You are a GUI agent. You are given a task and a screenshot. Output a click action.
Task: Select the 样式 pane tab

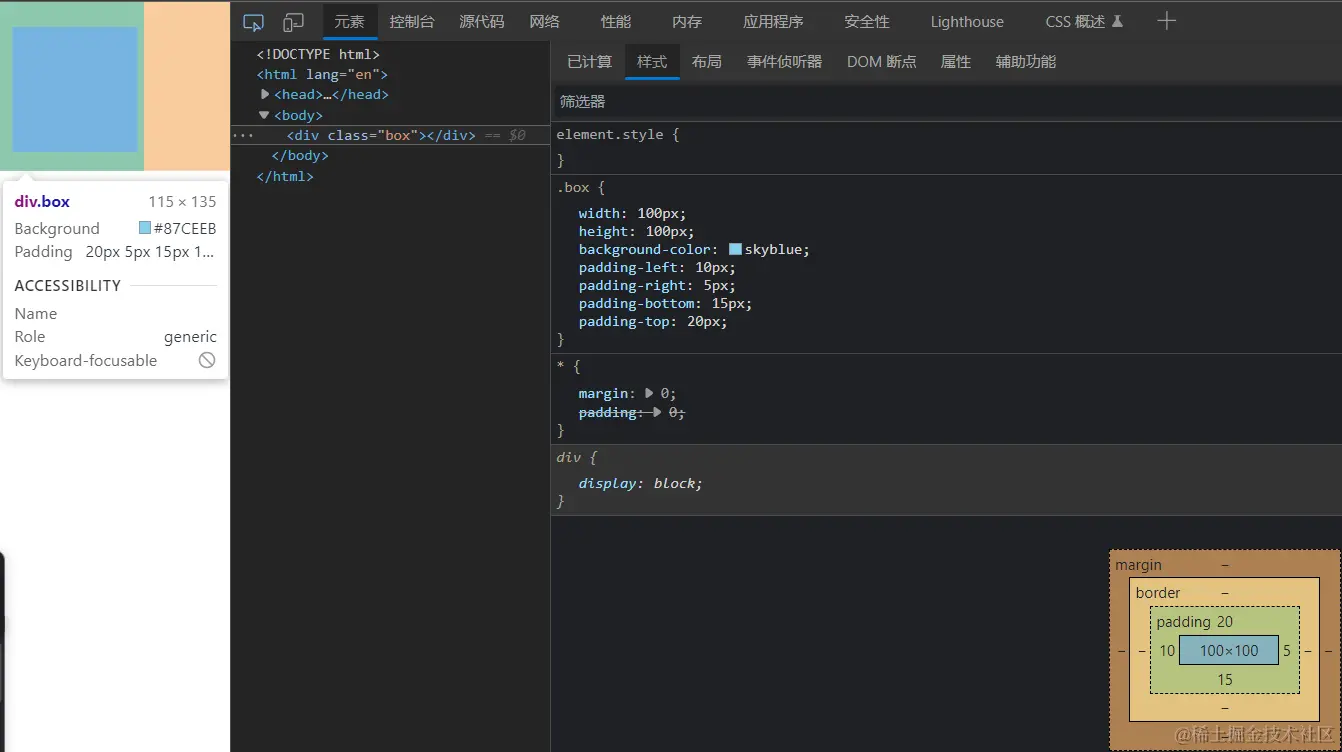tap(652, 62)
